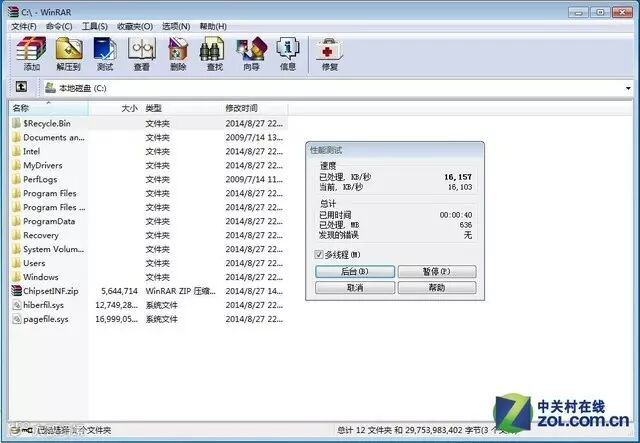Screen dimensions: 640x443
Task: Select the Recovery folder icon
Action: (16, 235)
